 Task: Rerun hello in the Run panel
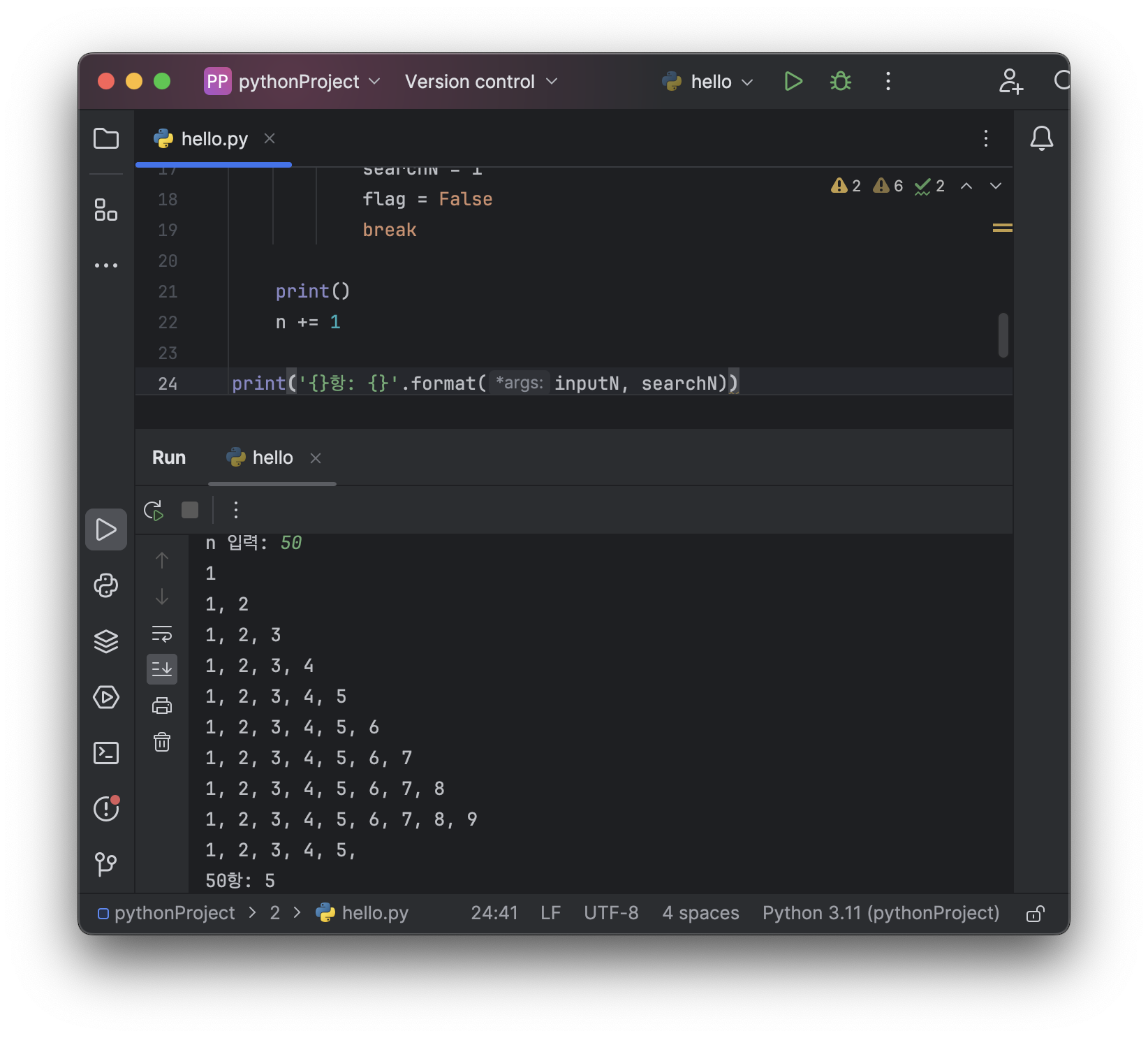pyautogui.click(x=154, y=511)
